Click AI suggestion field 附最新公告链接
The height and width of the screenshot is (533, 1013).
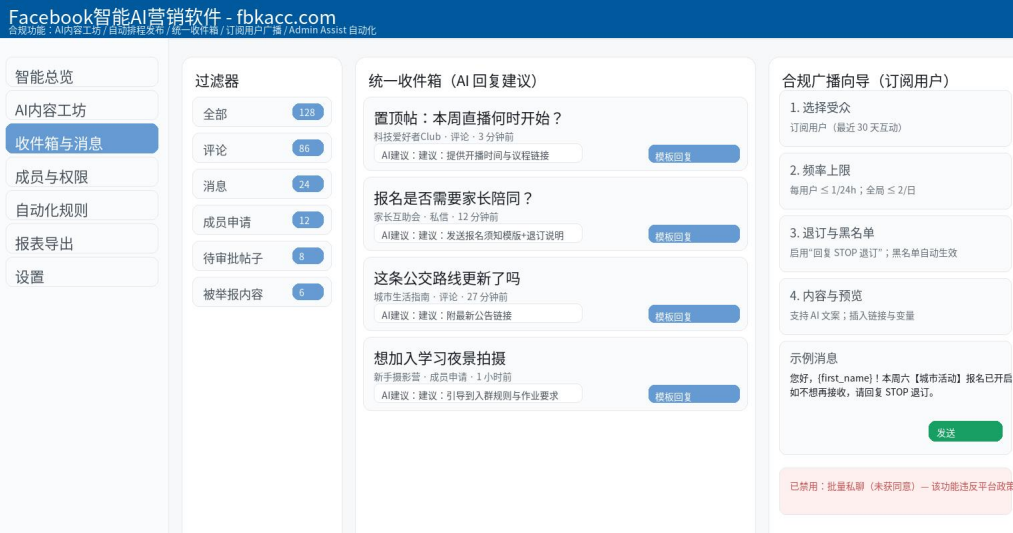477,314
